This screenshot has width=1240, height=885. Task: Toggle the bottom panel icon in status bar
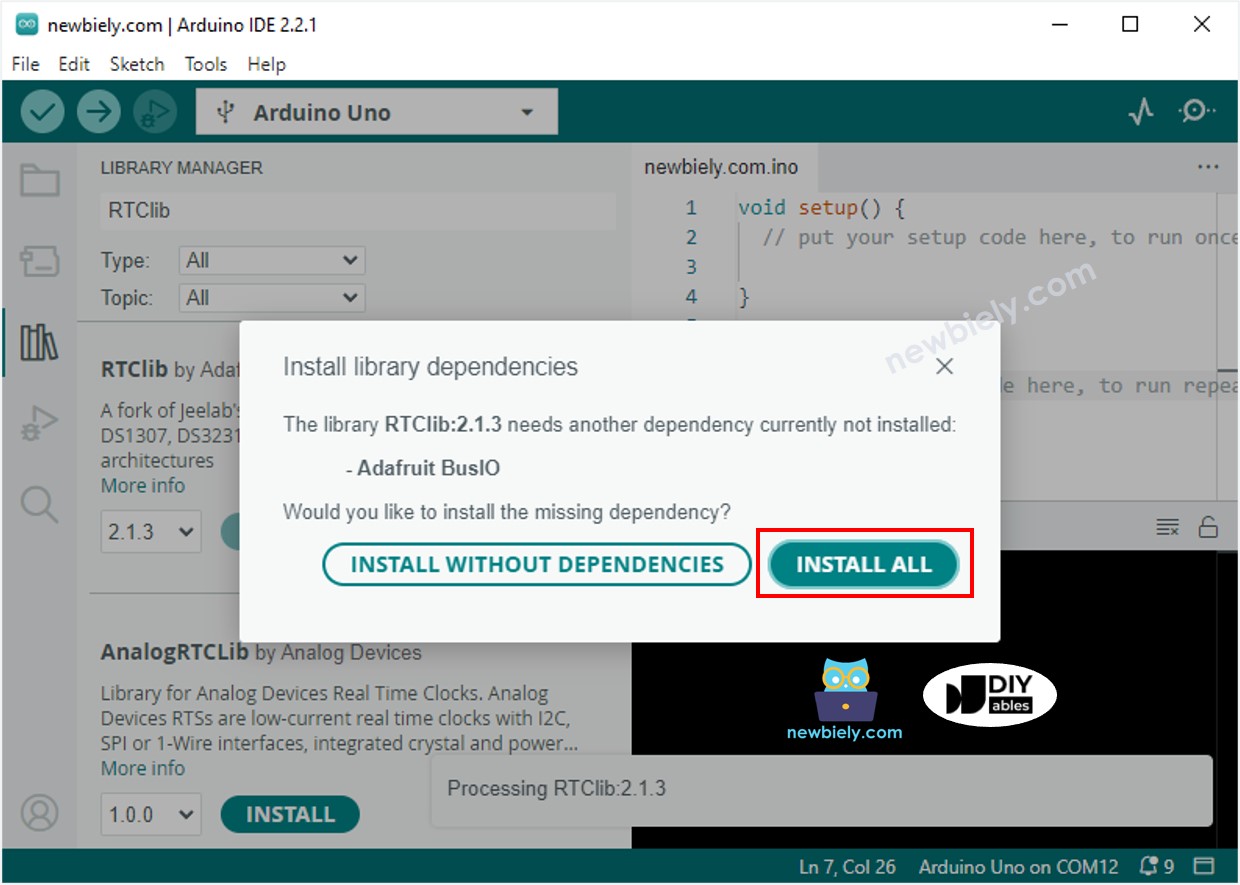click(1204, 866)
